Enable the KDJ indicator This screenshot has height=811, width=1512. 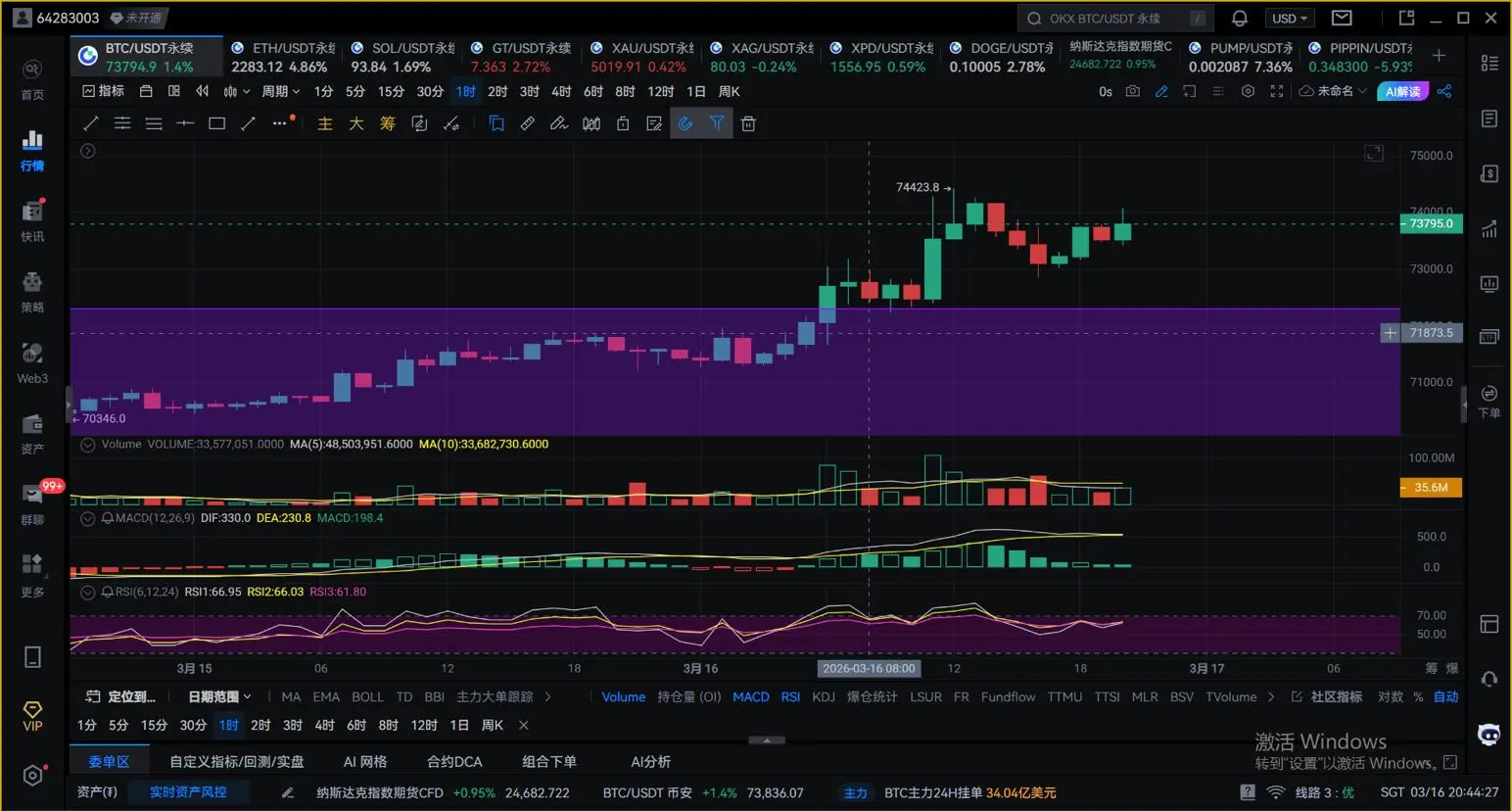pos(824,696)
